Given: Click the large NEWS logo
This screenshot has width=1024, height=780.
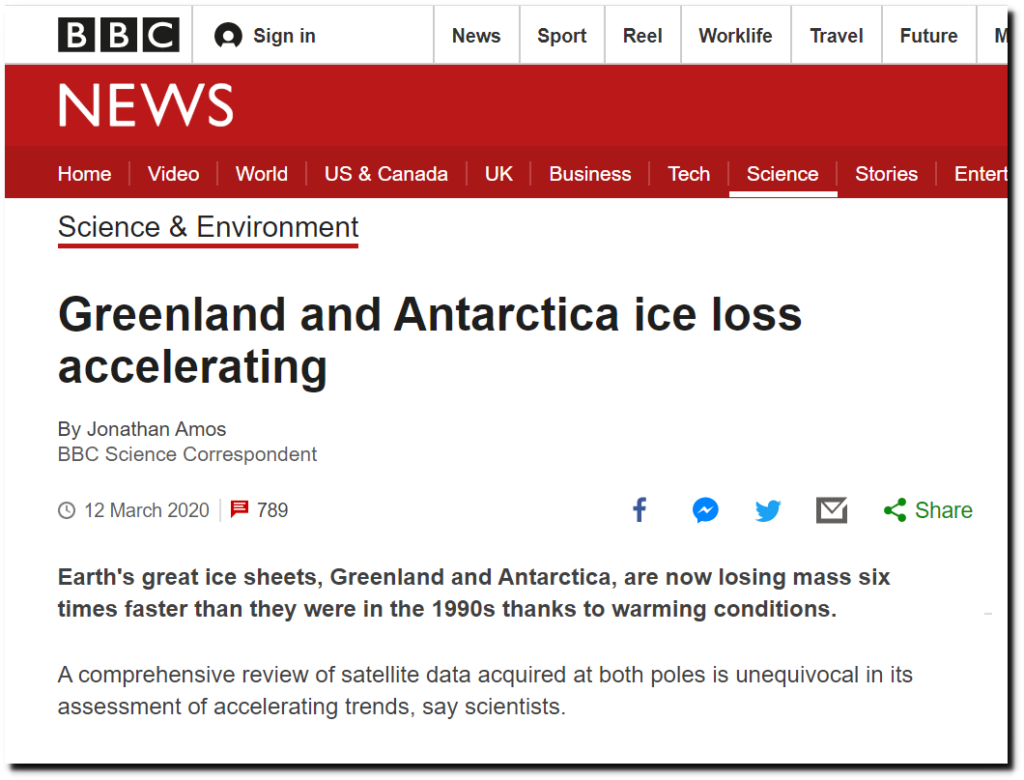Looking at the screenshot, I should (x=146, y=106).
